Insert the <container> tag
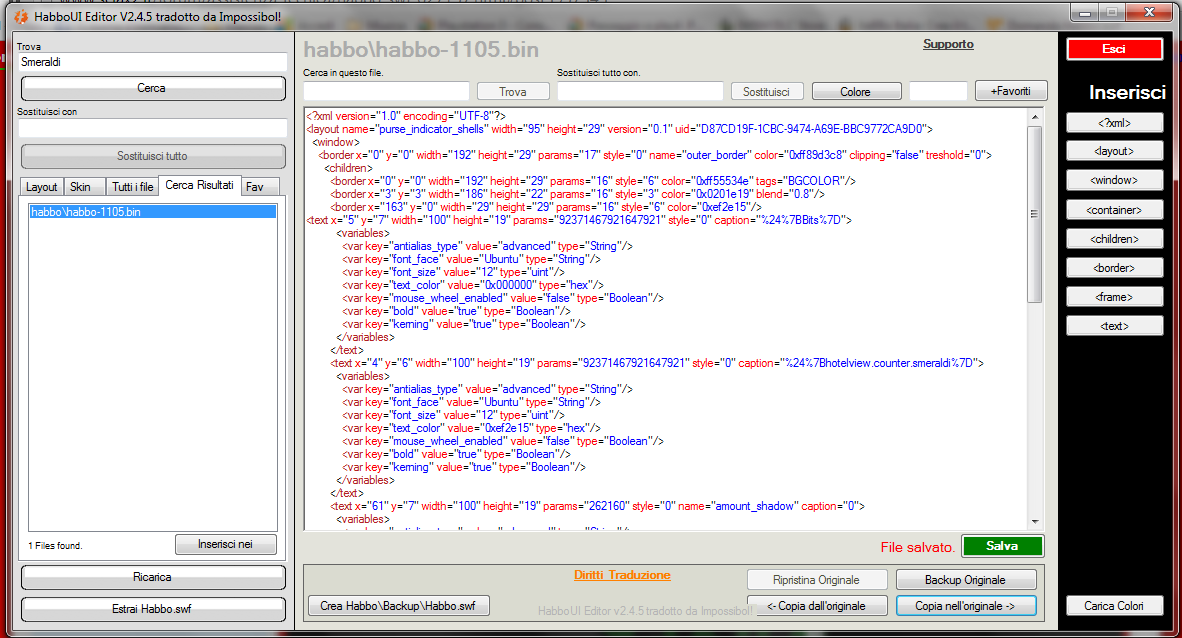The image size is (1182, 638). 1114,210
